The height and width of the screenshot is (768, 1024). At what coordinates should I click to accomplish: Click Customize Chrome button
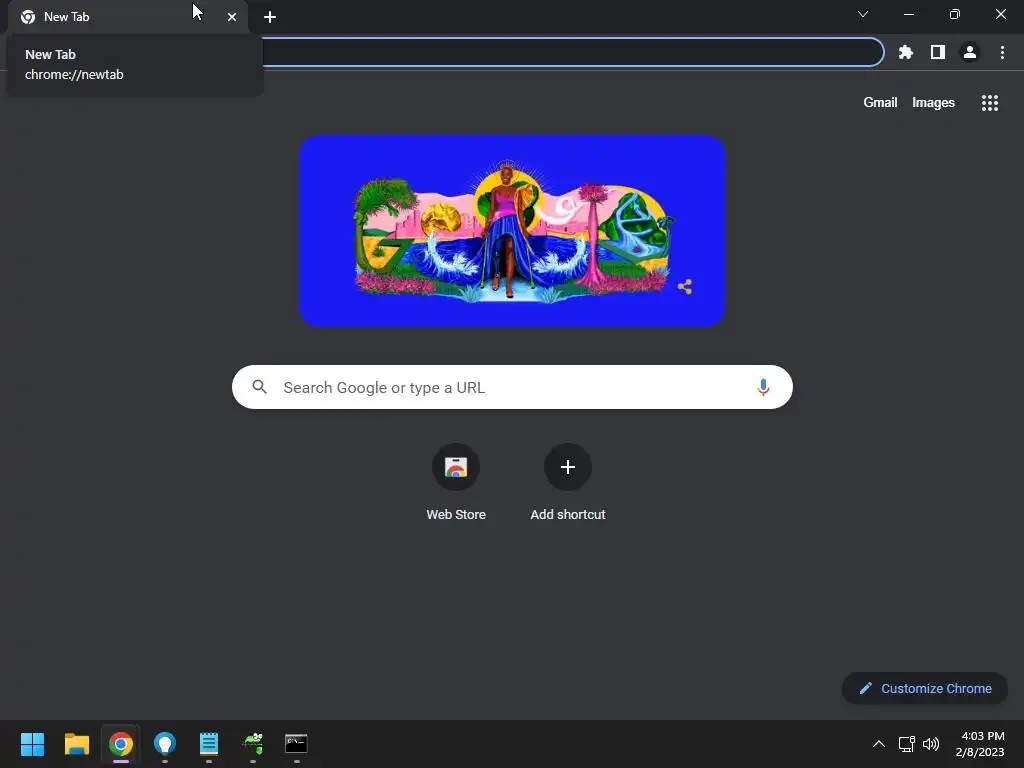point(925,688)
